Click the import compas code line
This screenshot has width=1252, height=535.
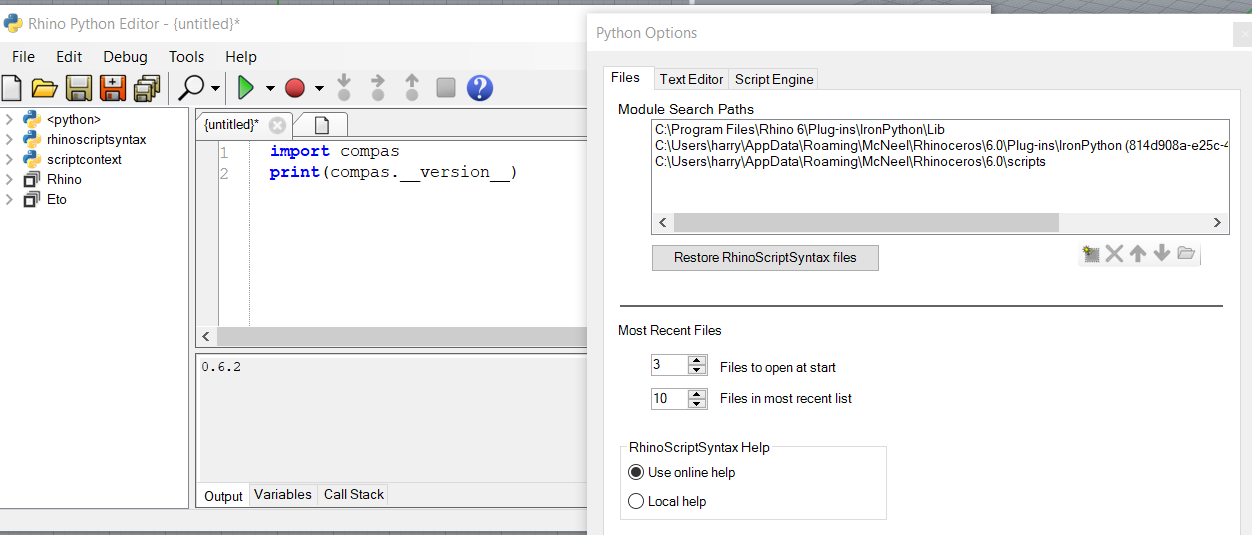334,151
